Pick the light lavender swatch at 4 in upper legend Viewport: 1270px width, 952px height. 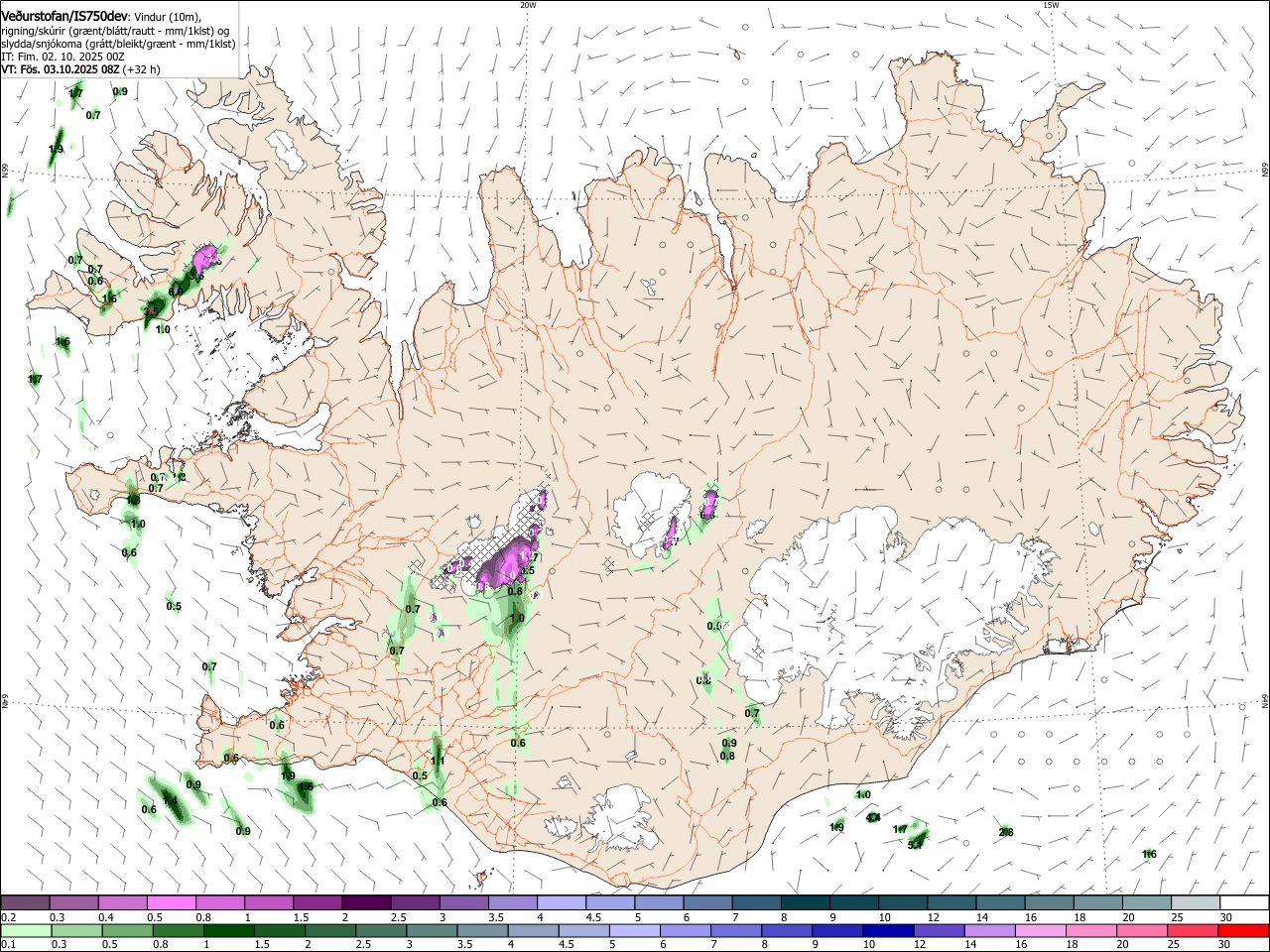pyautogui.click(x=562, y=902)
